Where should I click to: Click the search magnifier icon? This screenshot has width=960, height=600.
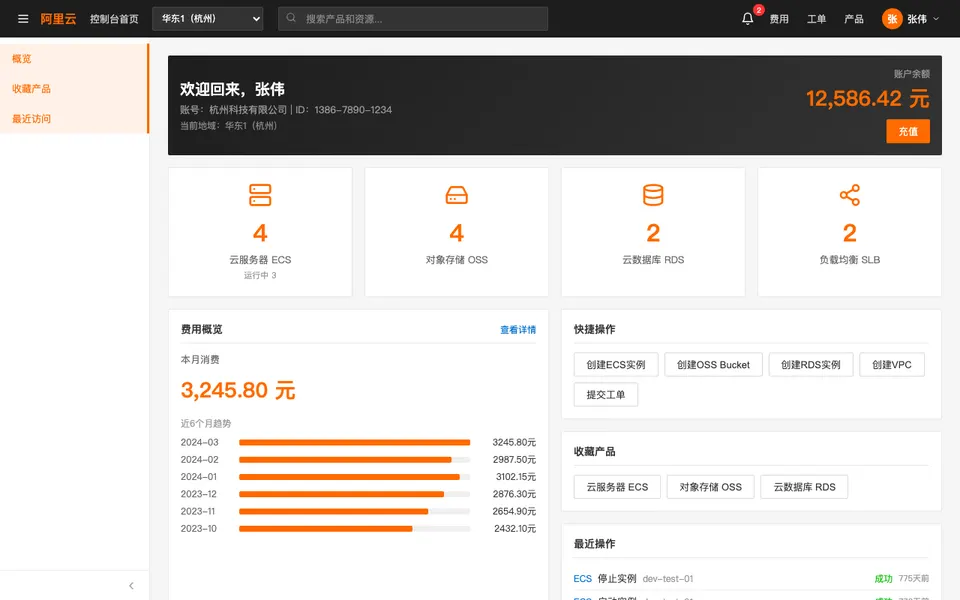(291, 18)
